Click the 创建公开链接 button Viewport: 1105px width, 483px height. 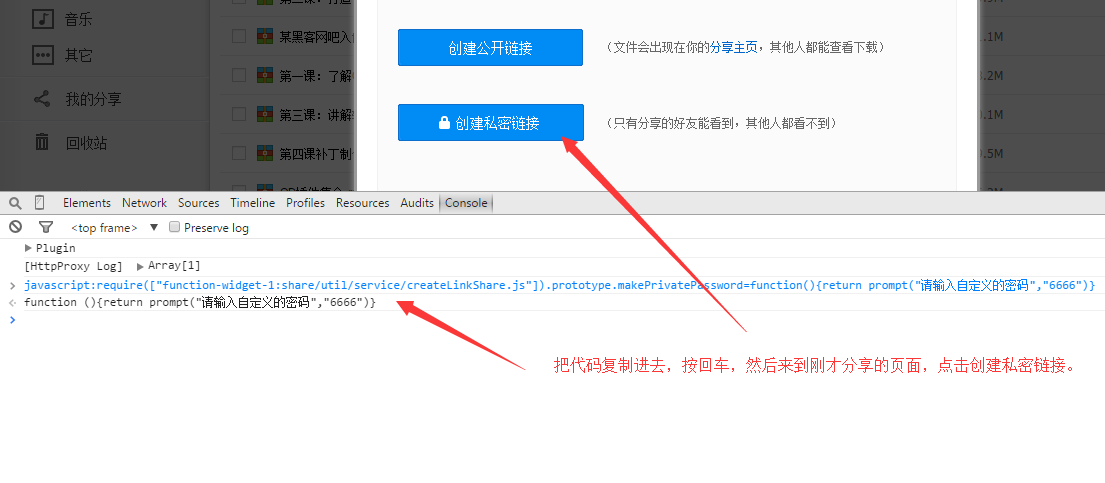[490, 48]
